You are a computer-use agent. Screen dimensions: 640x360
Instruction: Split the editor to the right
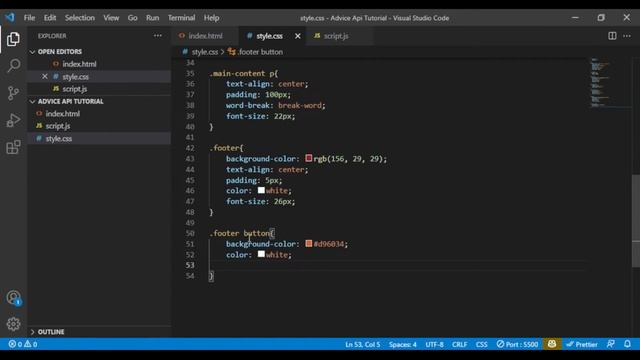pos(612,36)
